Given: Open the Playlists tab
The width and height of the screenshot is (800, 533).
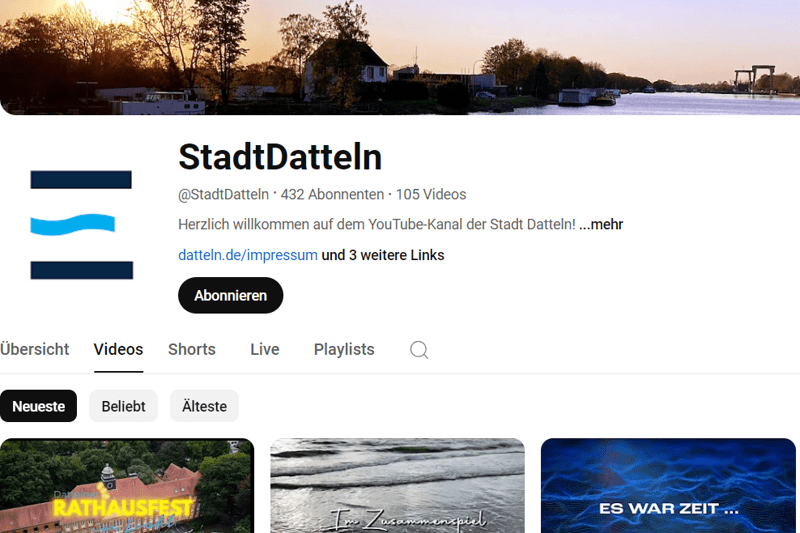Looking at the screenshot, I should pyautogui.click(x=344, y=349).
